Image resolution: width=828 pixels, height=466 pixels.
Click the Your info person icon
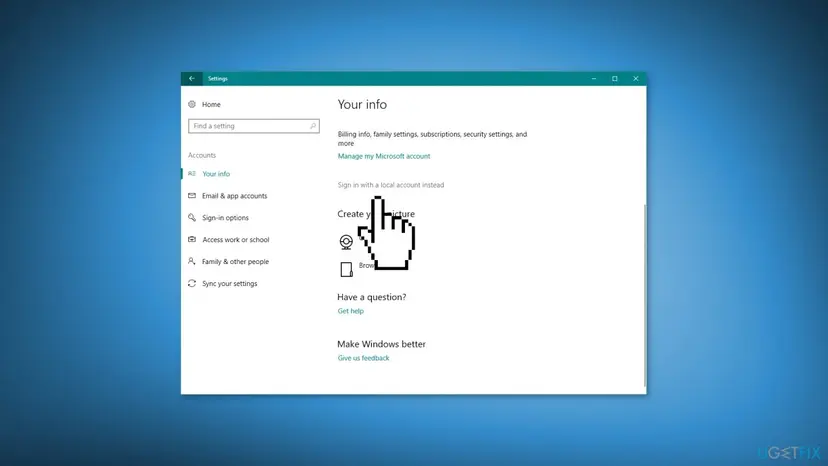pos(192,173)
